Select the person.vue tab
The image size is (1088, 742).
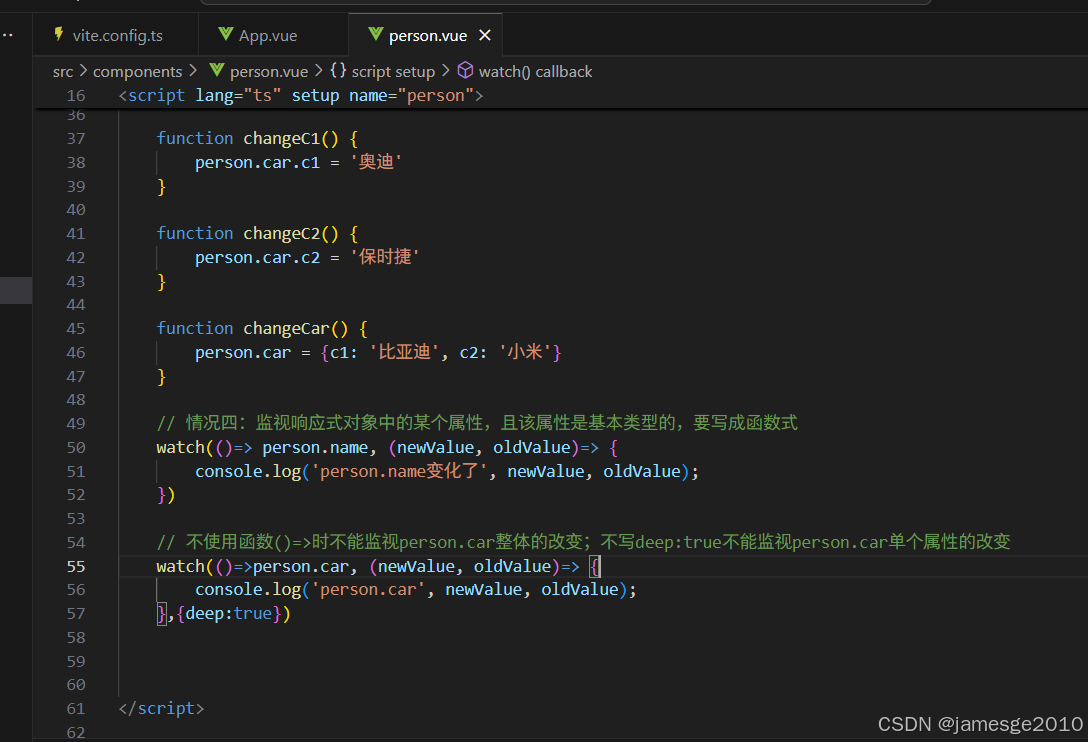427,35
